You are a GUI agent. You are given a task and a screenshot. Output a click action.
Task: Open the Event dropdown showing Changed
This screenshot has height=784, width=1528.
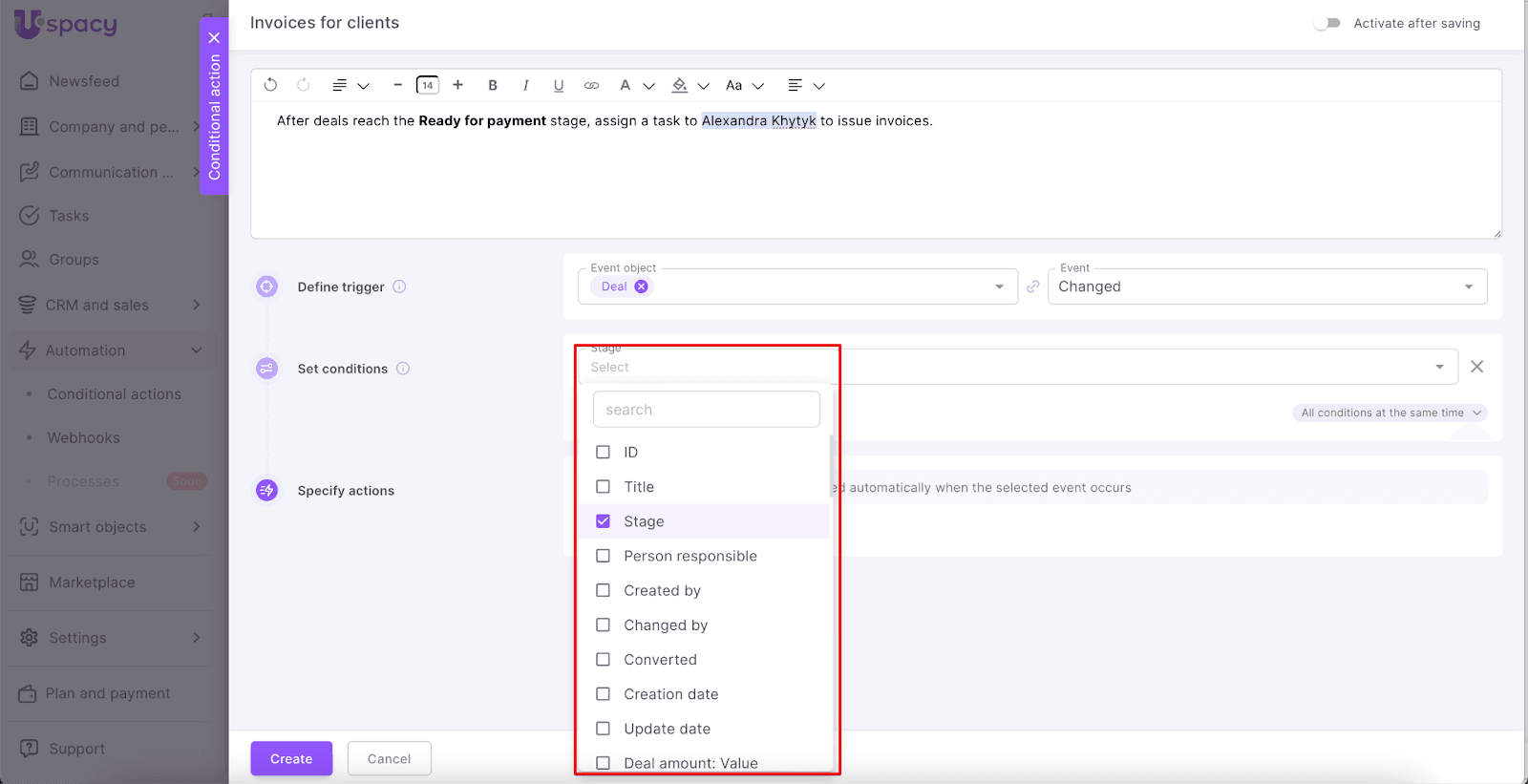click(1266, 286)
